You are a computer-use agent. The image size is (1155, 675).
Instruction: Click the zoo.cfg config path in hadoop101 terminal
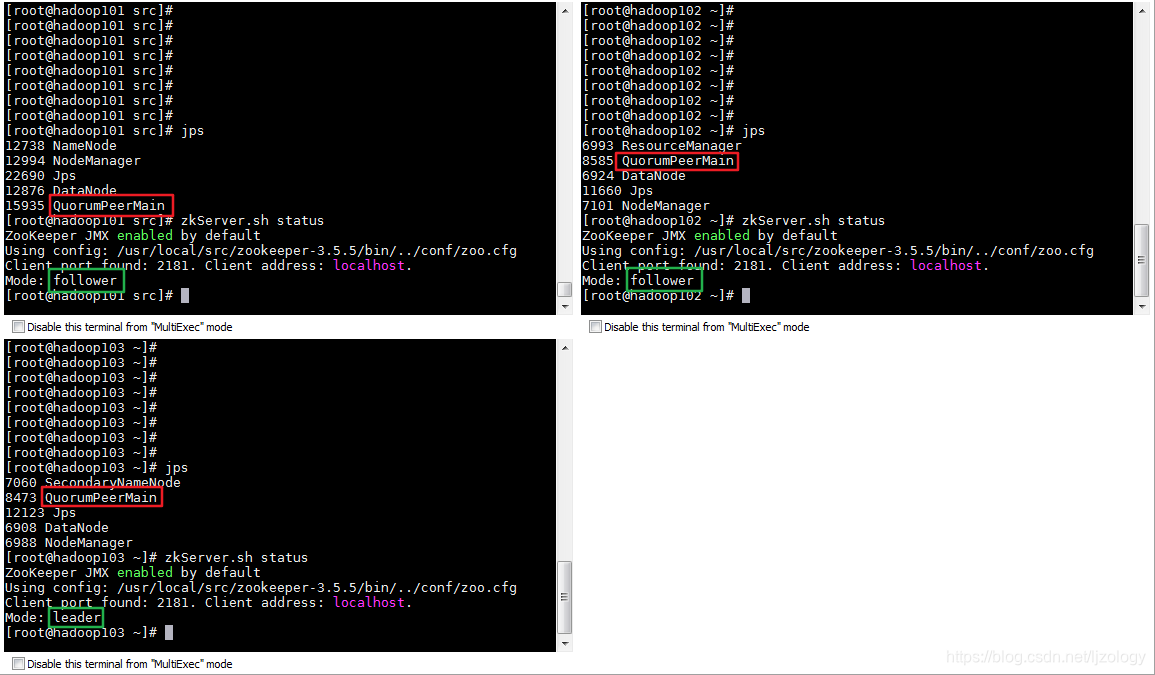point(317,251)
